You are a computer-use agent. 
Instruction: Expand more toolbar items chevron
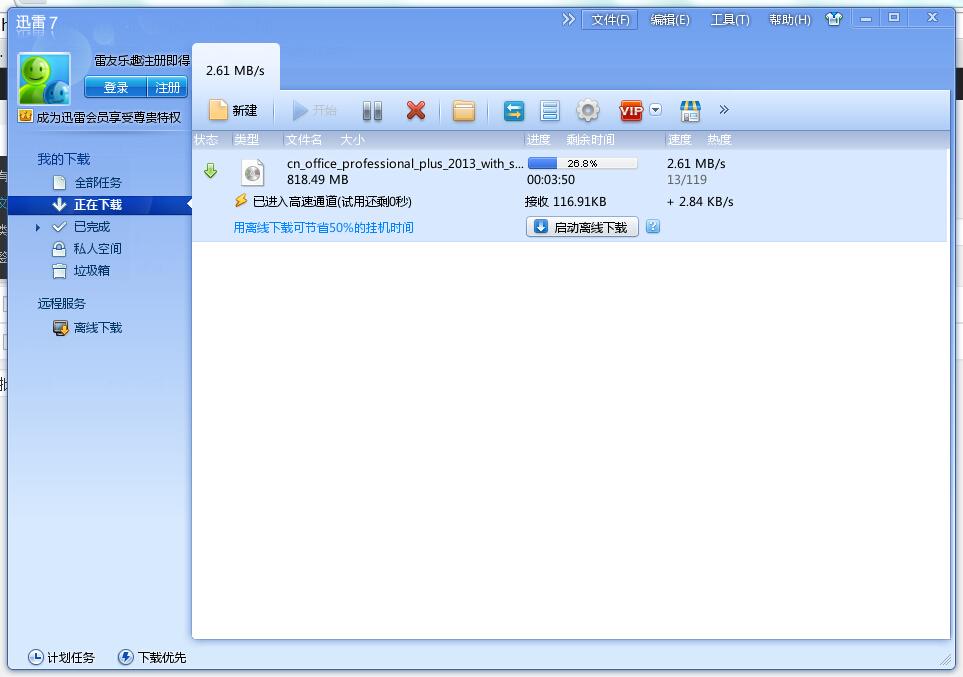[724, 109]
